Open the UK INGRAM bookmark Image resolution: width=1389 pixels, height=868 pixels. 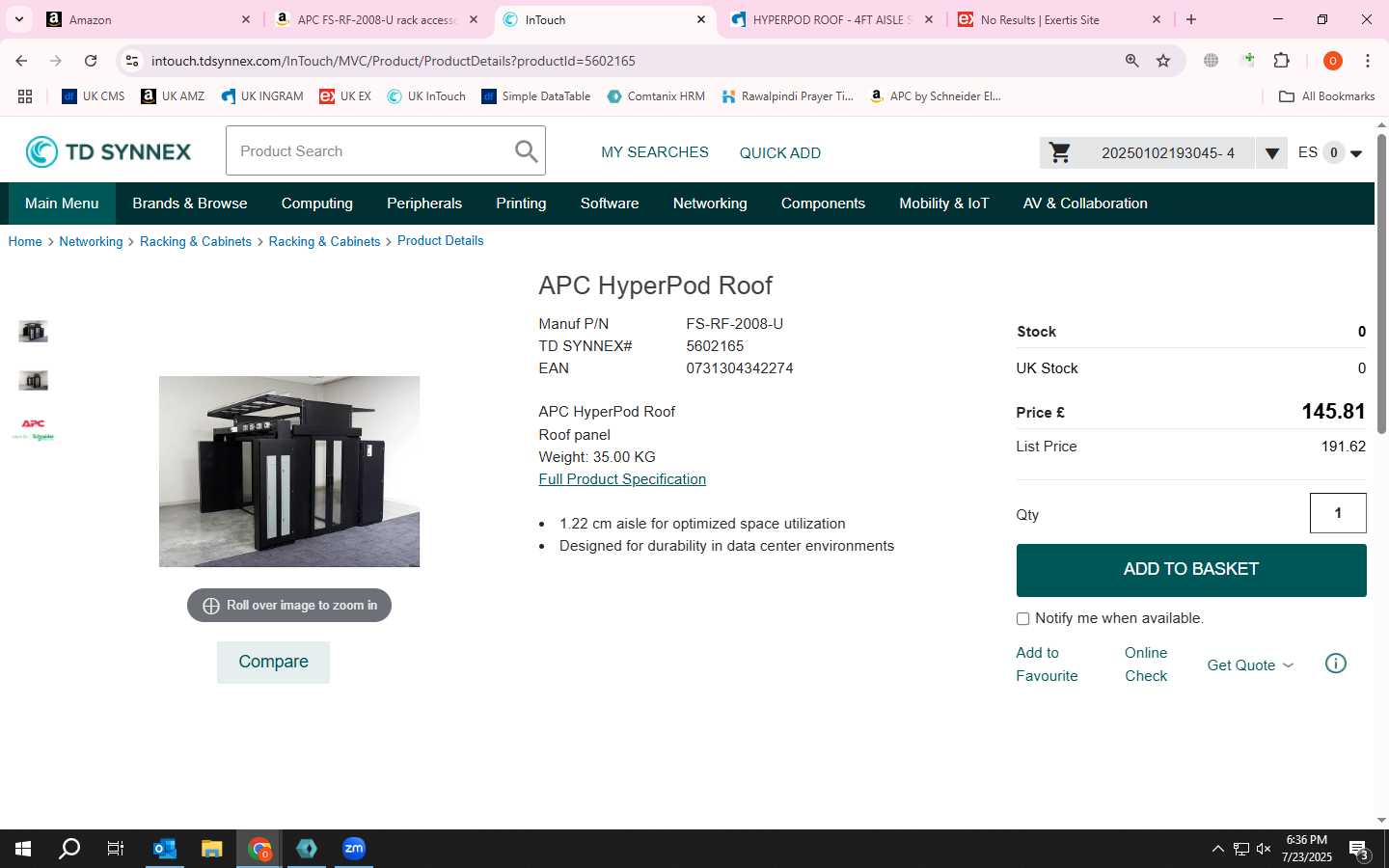click(x=262, y=96)
